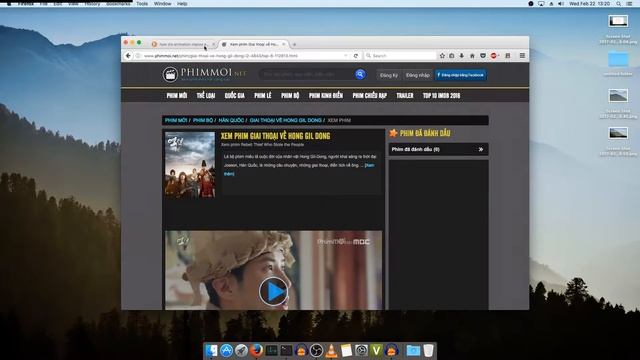Click the movie poster thumbnail
640x360 pixels.
click(x=190, y=165)
